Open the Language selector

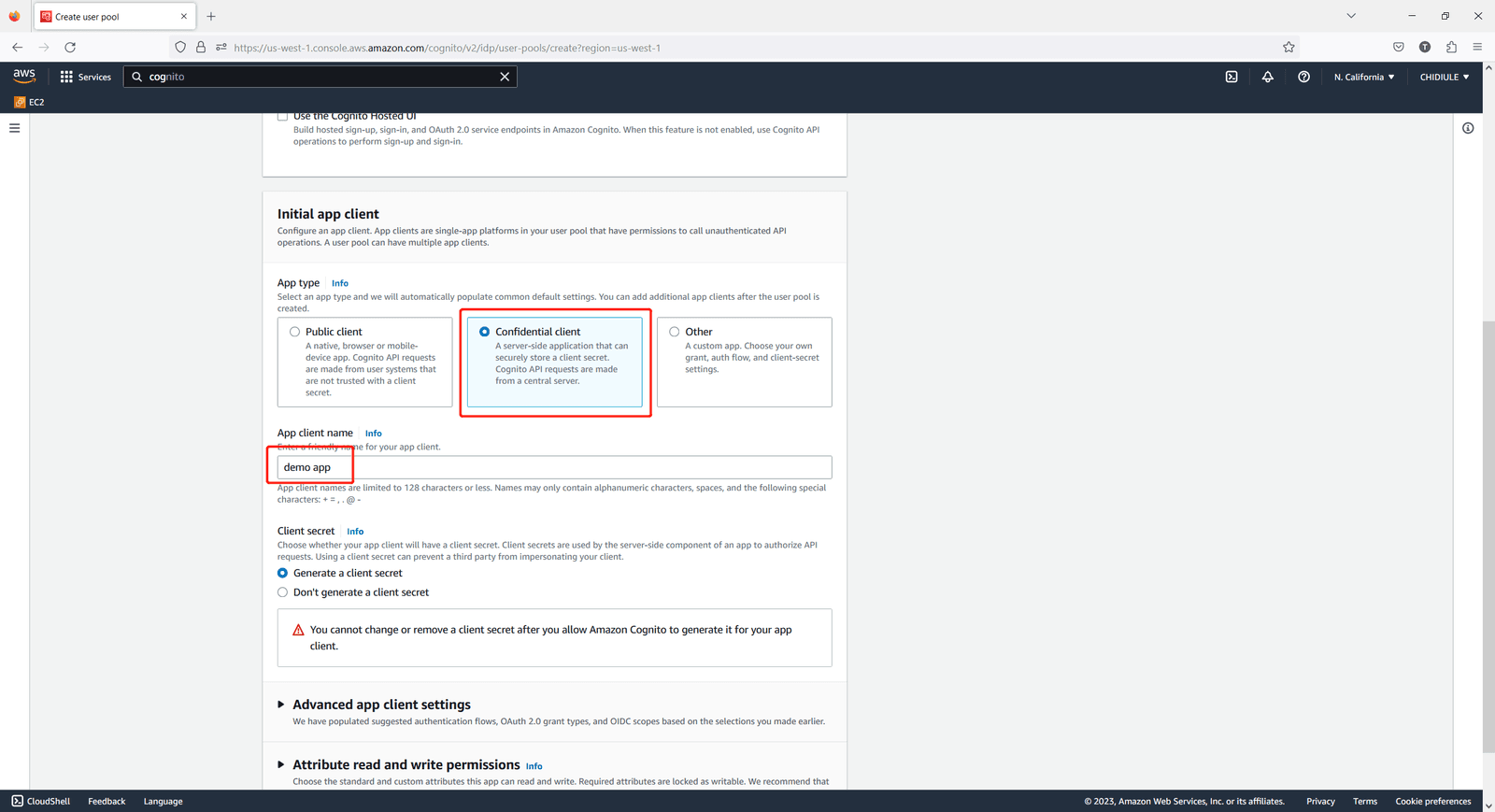163,801
